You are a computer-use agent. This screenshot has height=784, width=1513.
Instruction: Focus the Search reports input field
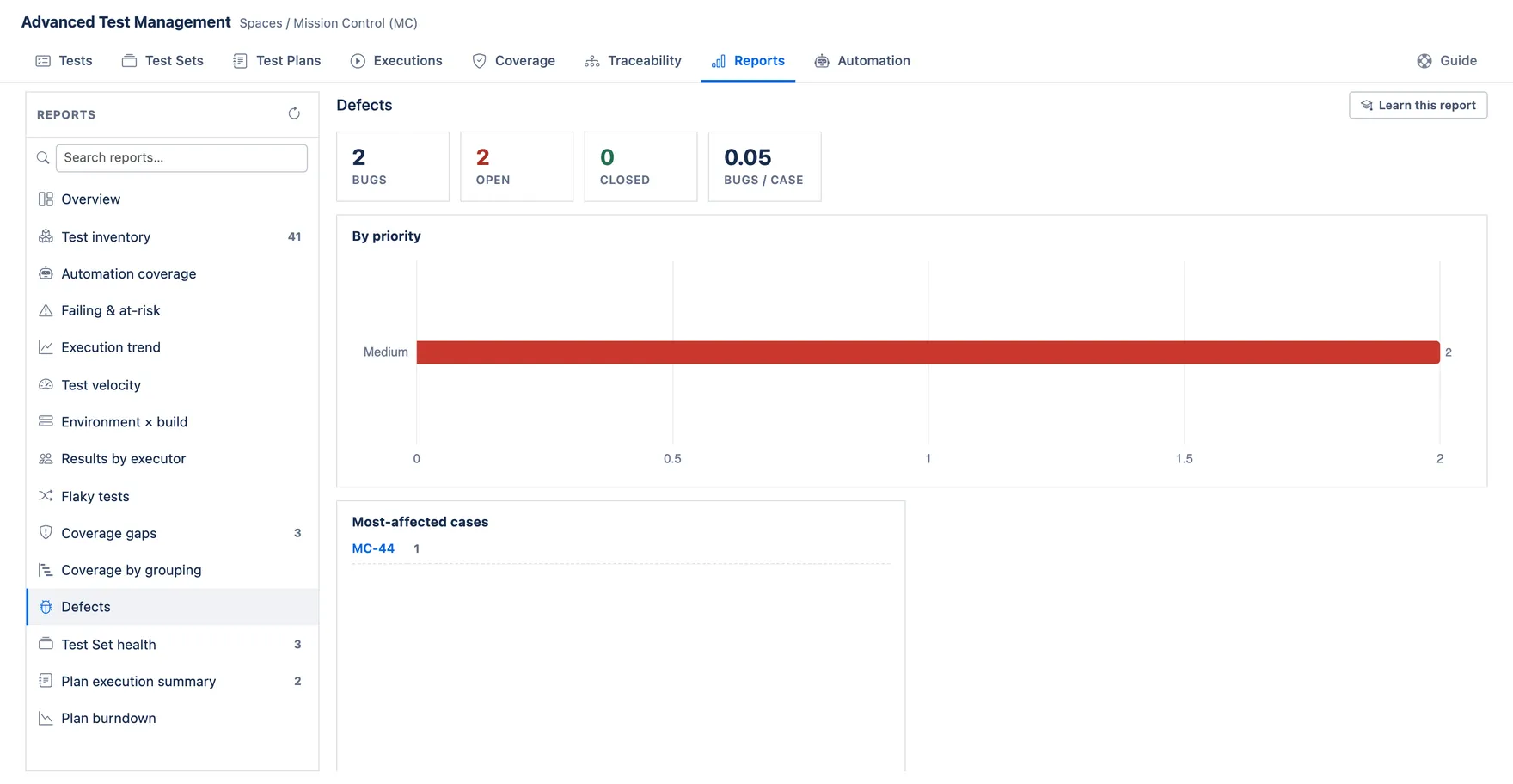pyautogui.click(x=181, y=158)
